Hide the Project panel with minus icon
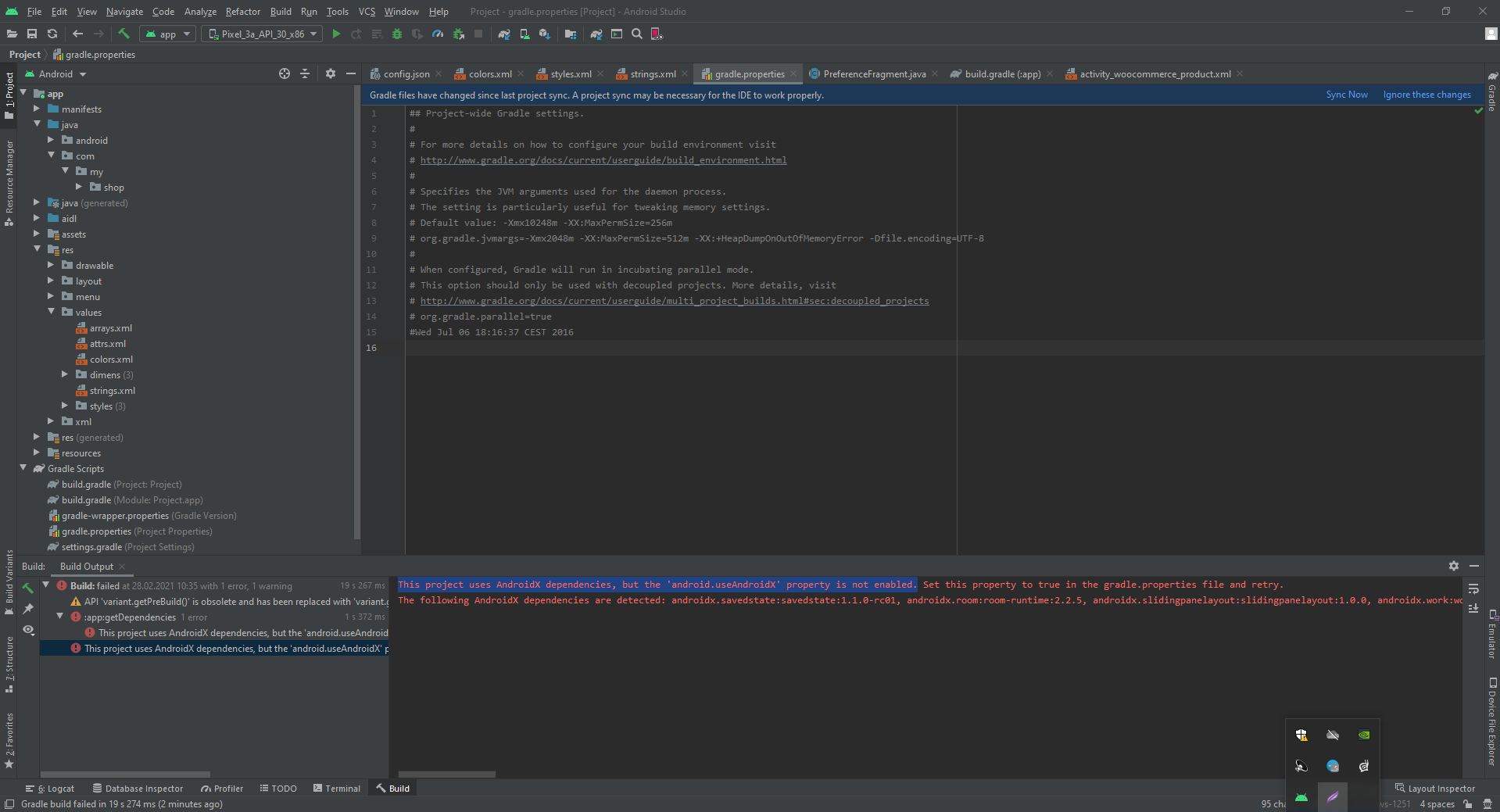Viewport: 1500px width, 812px height. tap(351, 73)
